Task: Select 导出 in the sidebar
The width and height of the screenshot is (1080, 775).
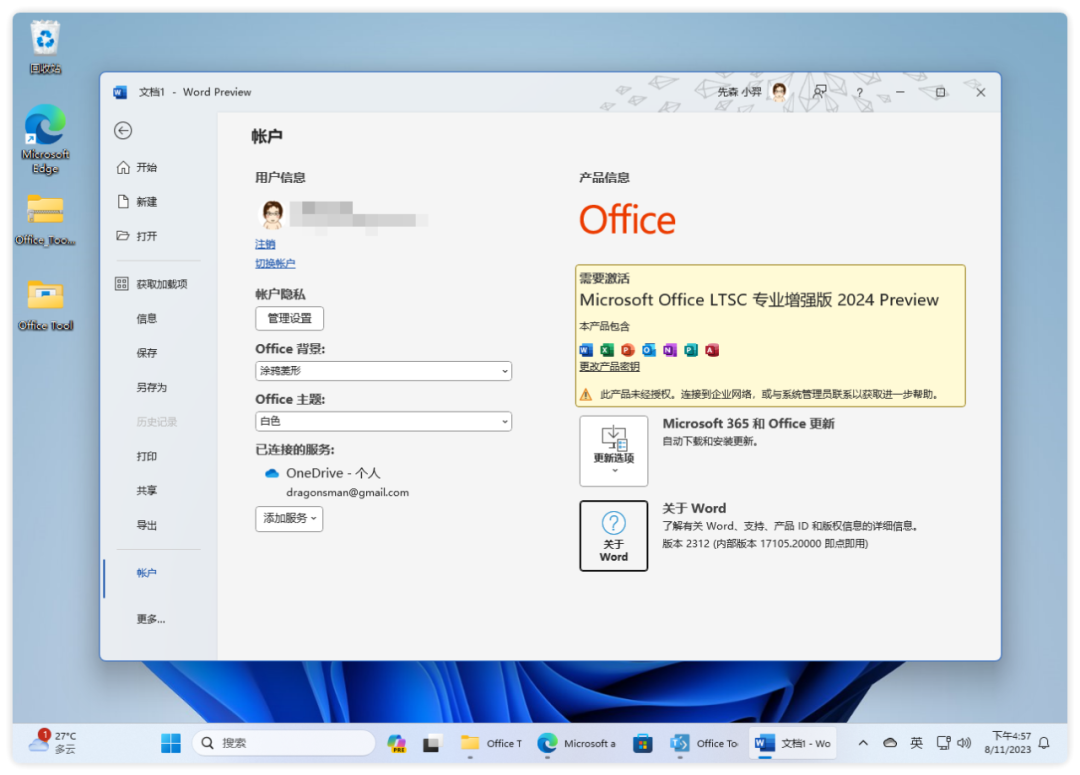Action: 147,525
